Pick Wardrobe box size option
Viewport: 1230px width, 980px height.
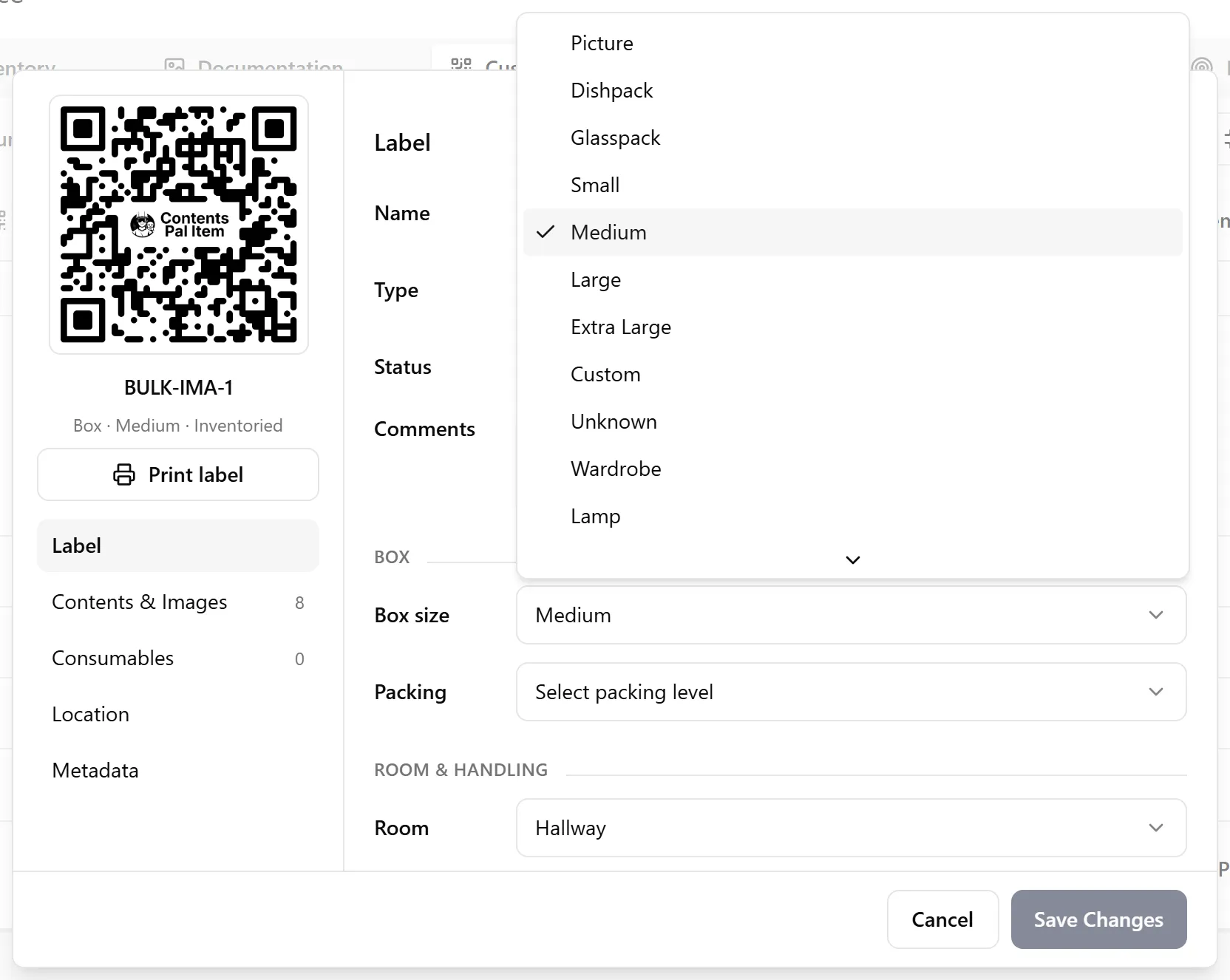pyautogui.click(x=852, y=469)
